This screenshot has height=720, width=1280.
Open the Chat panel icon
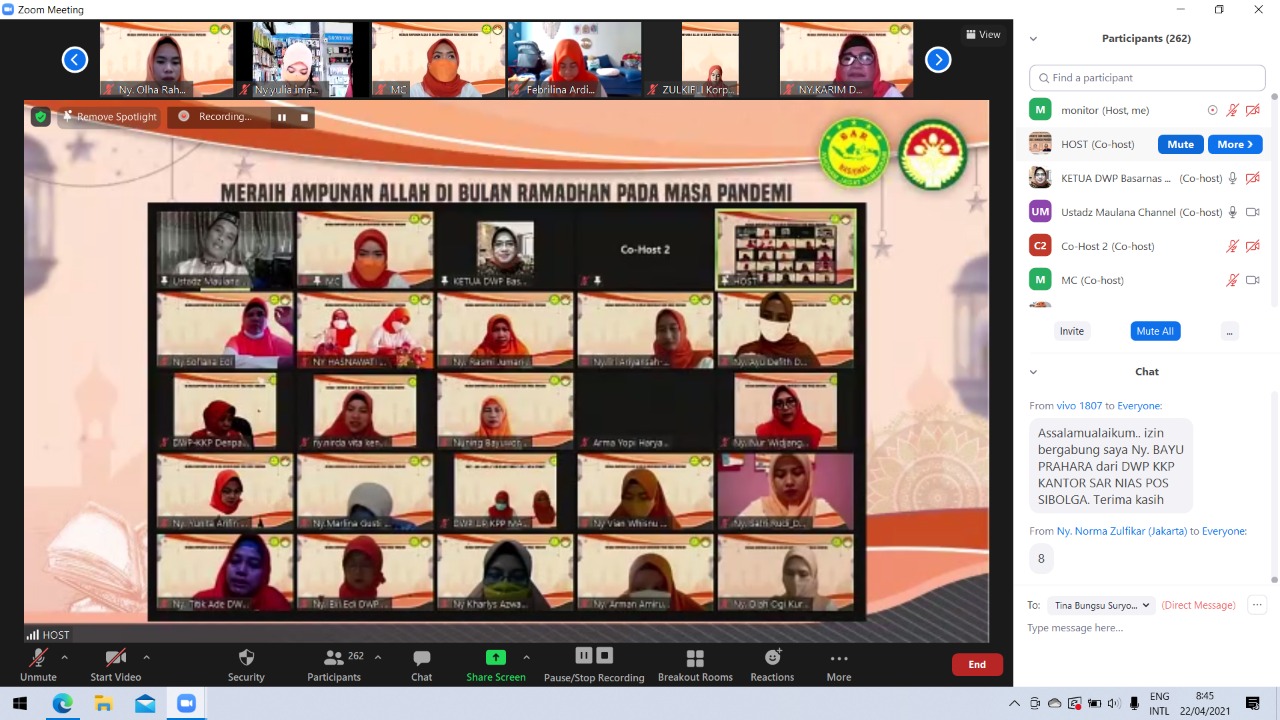(x=421, y=658)
